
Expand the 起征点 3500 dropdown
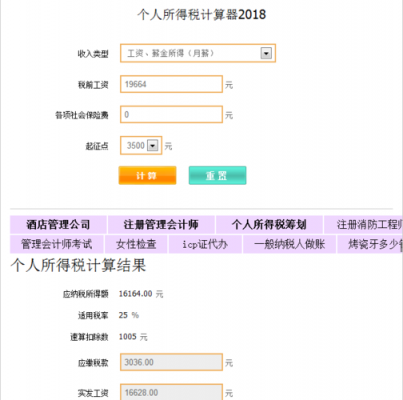point(153,146)
